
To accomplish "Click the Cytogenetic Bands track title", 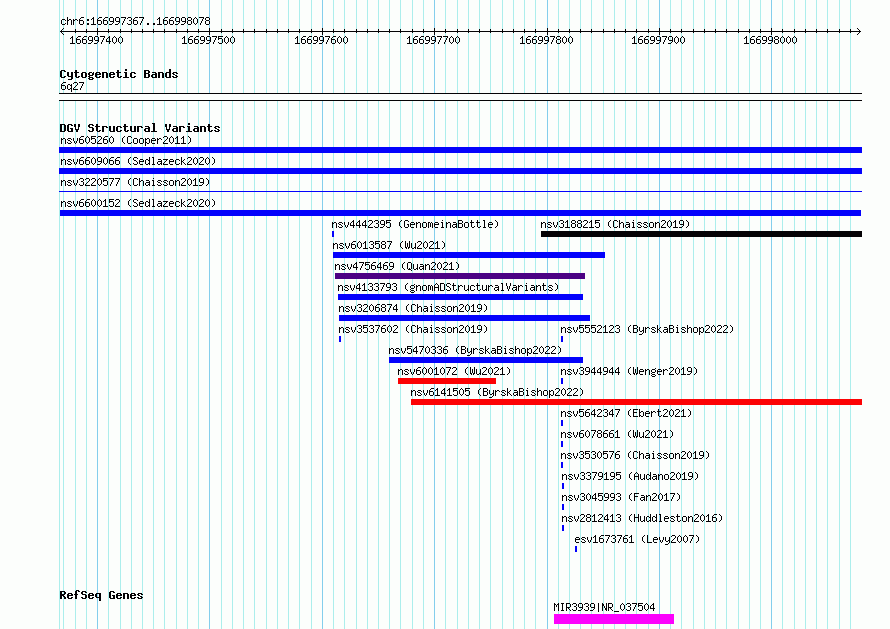I will pyautogui.click(x=119, y=74).
